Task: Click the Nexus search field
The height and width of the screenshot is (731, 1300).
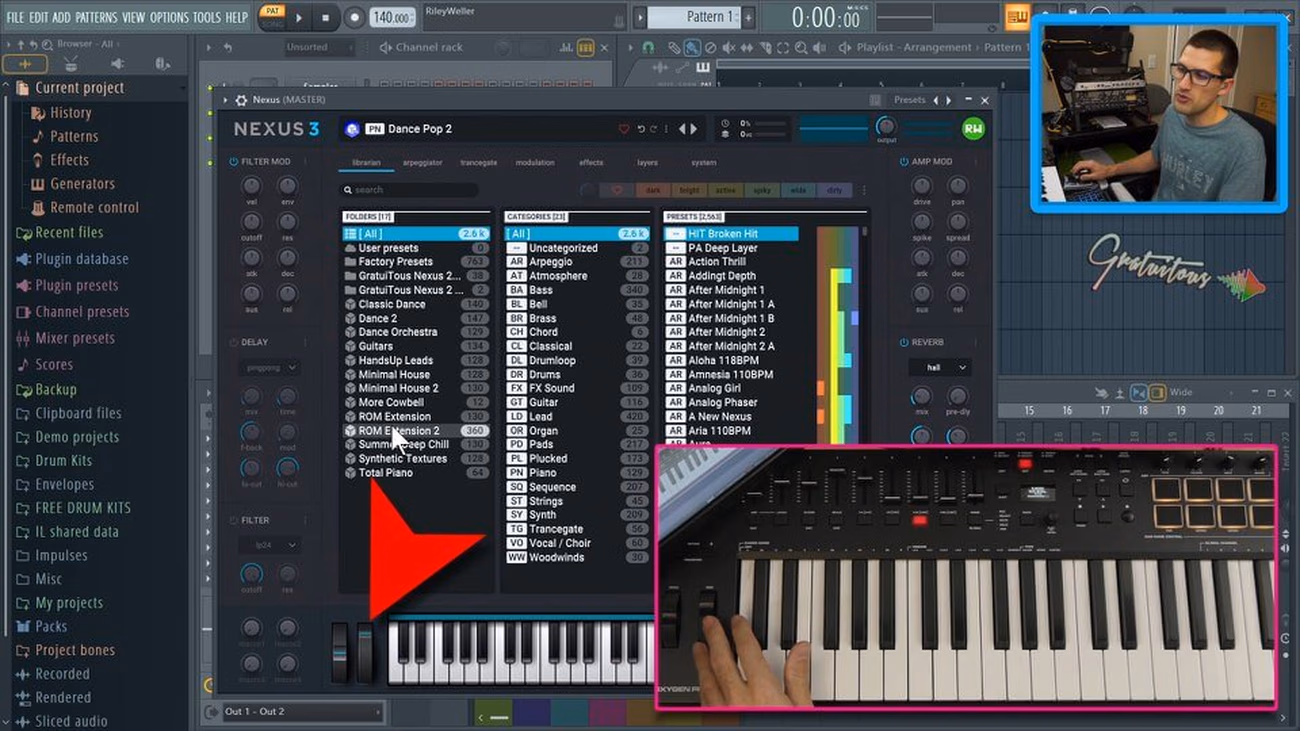Action: tap(409, 190)
